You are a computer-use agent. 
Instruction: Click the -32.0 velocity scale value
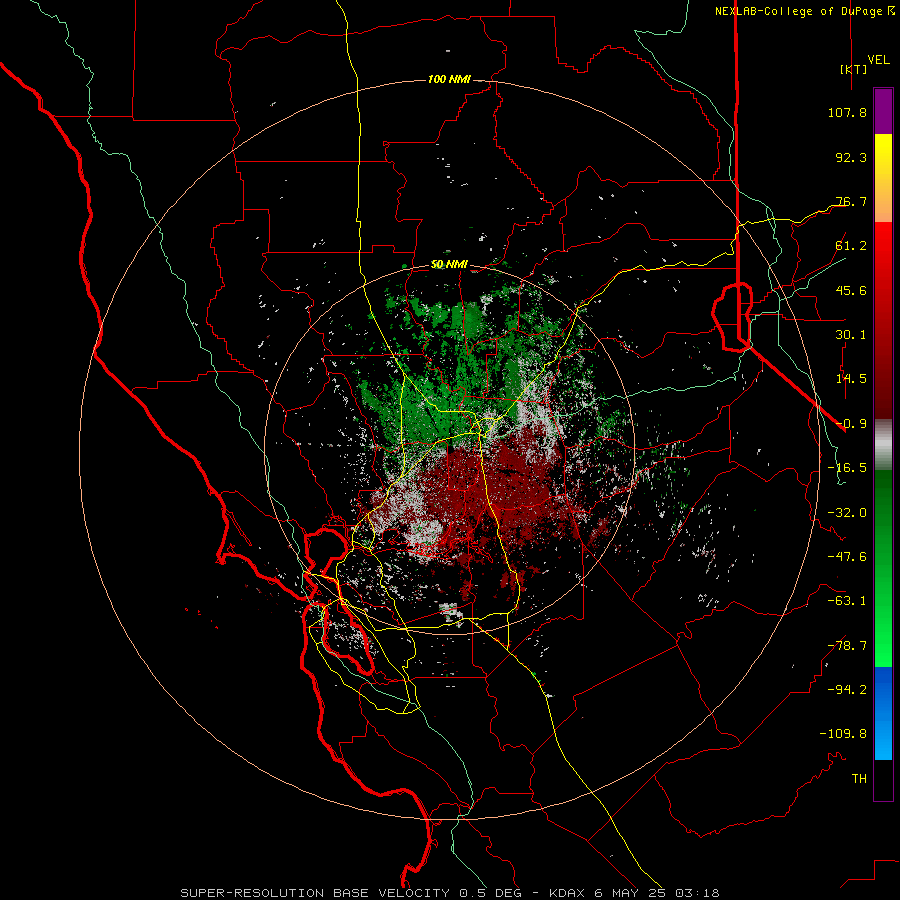click(847, 513)
